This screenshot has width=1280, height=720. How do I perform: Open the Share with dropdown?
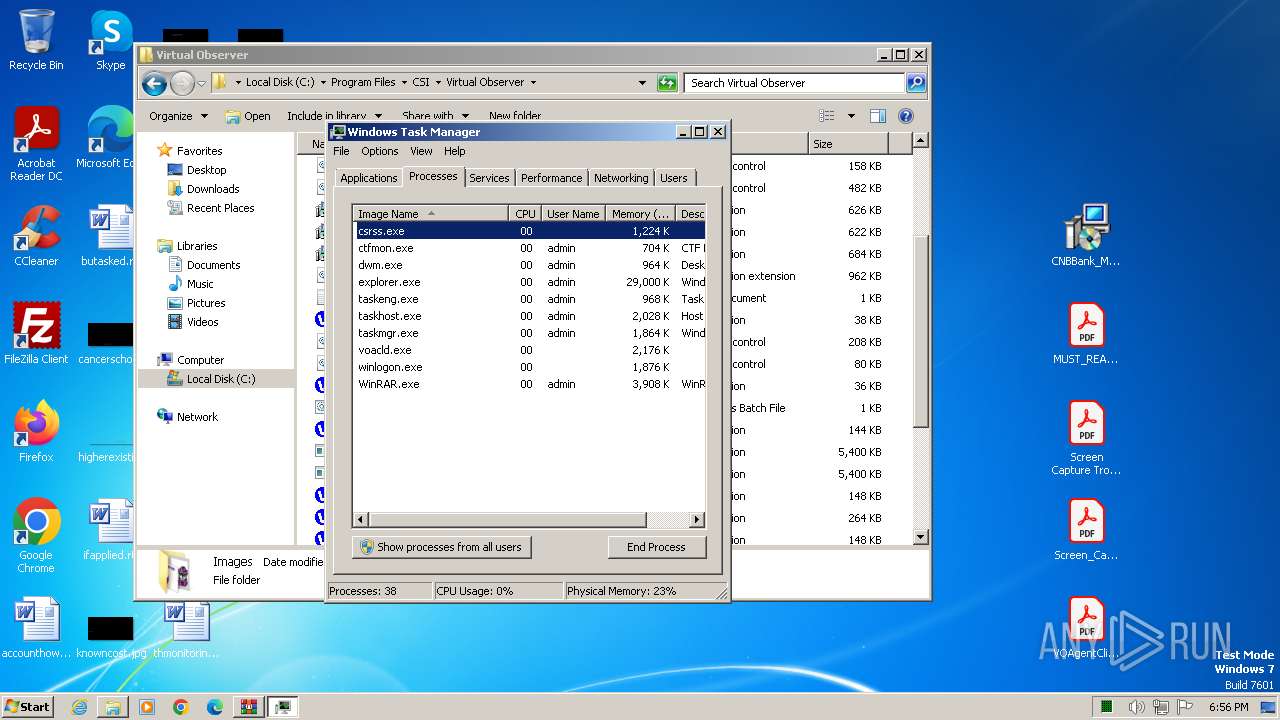[434, 116]
